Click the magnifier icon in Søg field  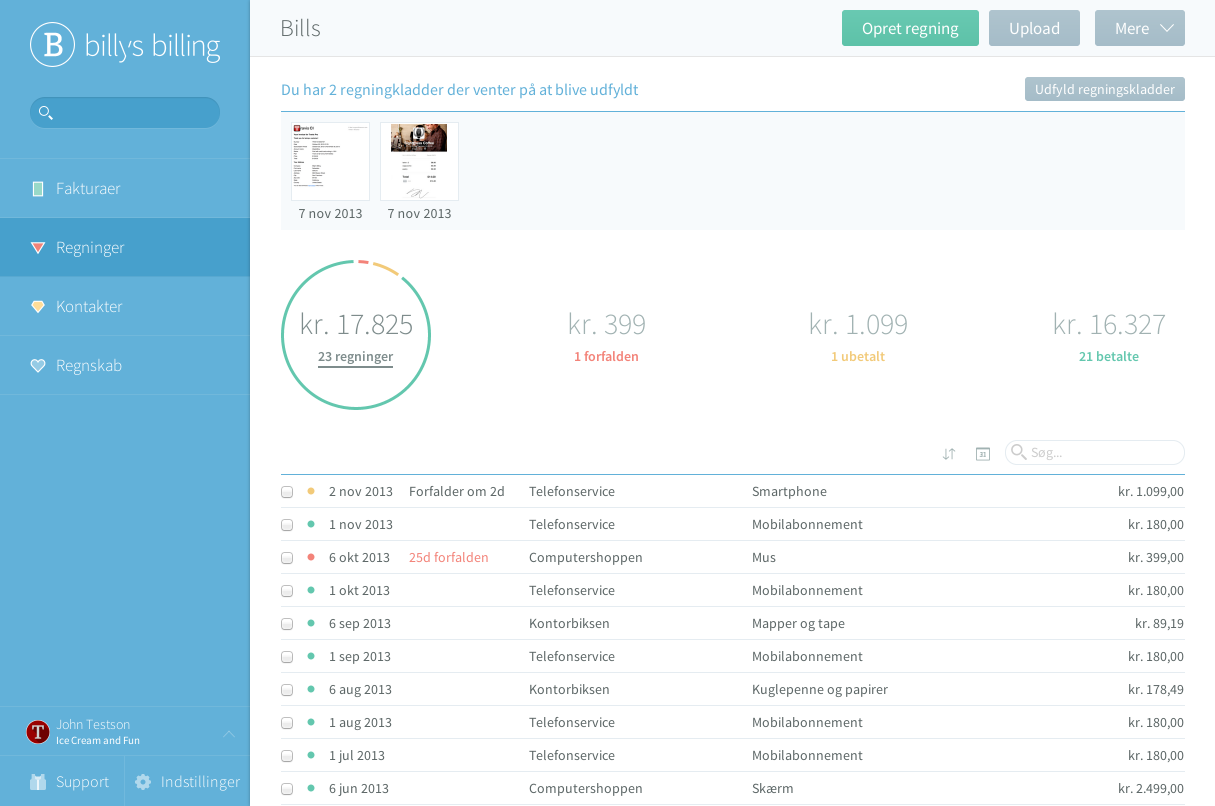point(1019,452)
